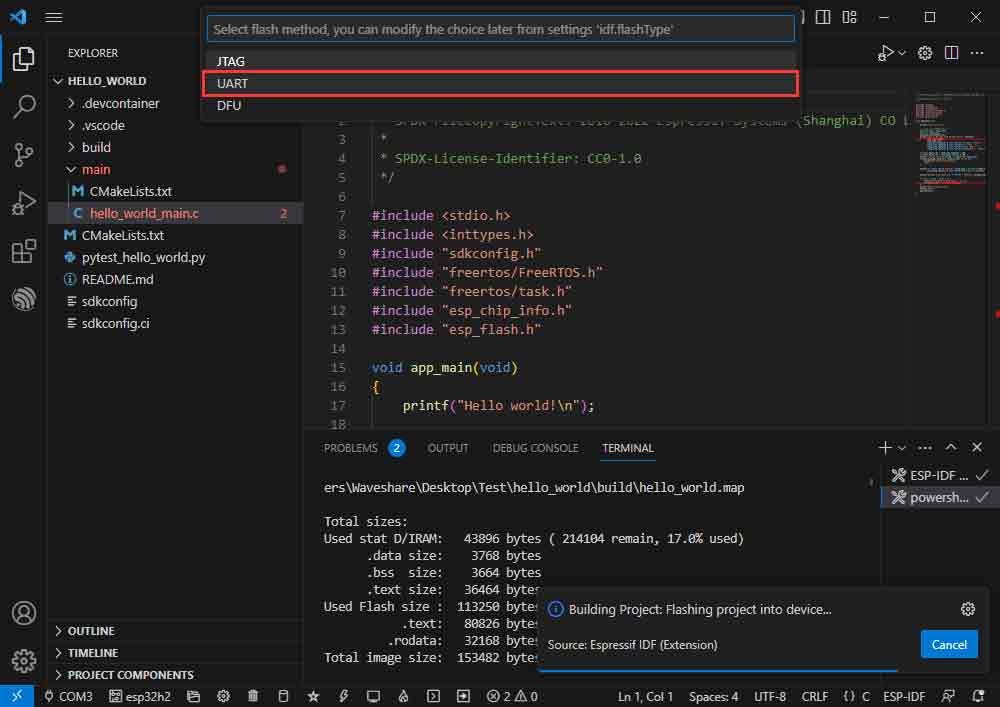This screenshot has height=707, width=1000.
Task: Select the powershell terminal entry
Action: point(939,497)
